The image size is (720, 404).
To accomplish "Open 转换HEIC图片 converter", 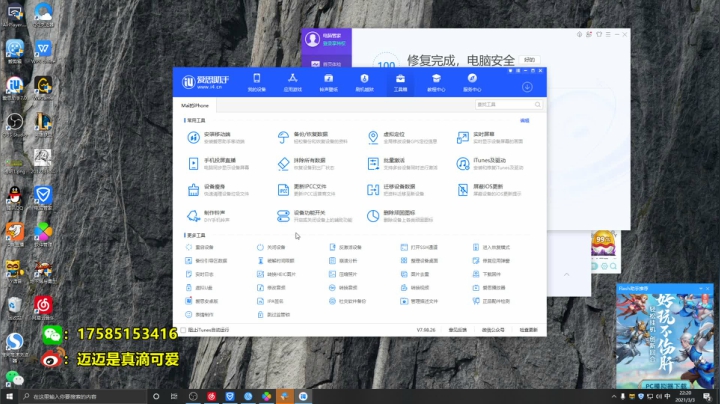I will coord(276,274).
